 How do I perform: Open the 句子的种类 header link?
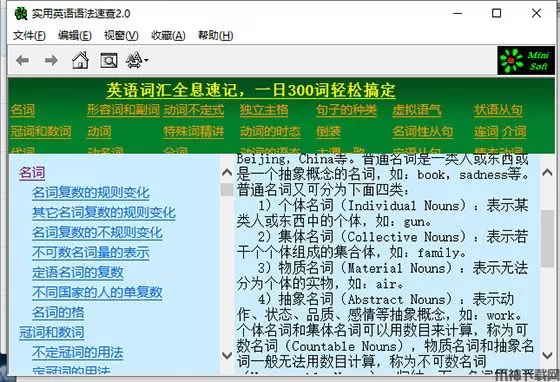click(x=346, y=110)
